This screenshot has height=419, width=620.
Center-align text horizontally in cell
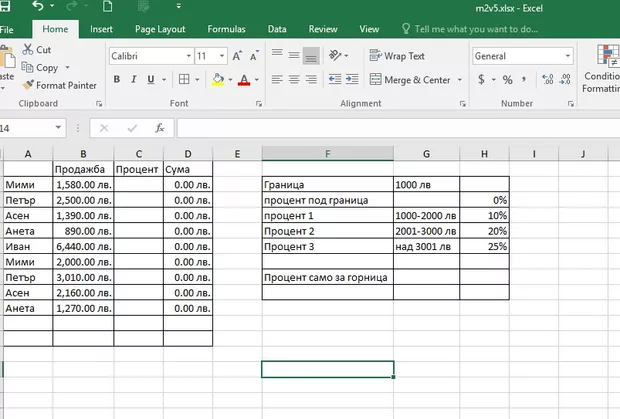click(x=294, y=80)
